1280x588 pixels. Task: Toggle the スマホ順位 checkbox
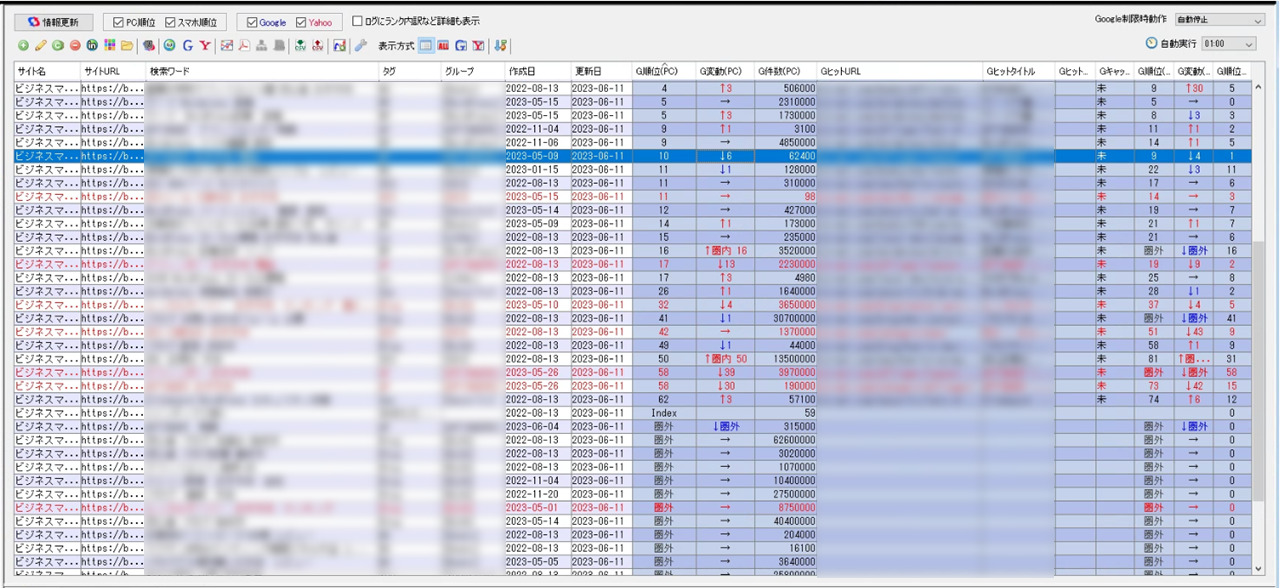[x=170, y=22]
